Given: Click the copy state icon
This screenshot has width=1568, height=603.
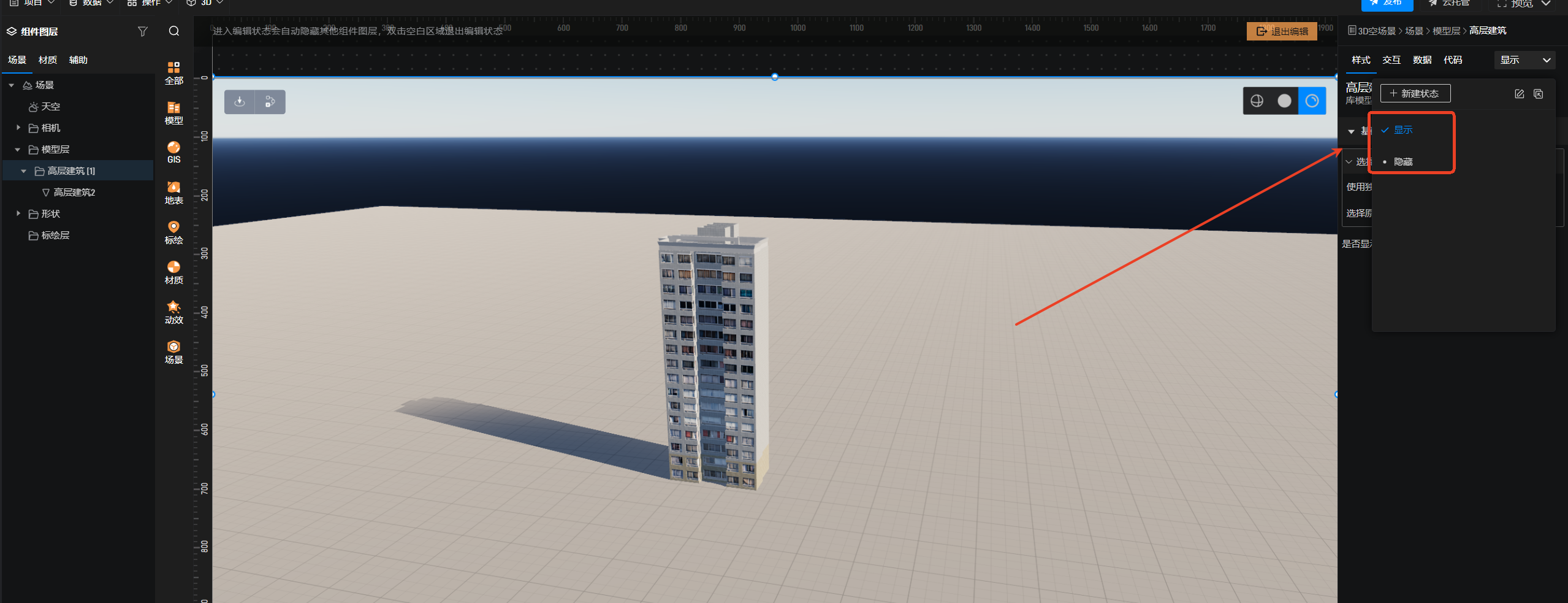Looking at the screenshot, I should click(1538, 94).
